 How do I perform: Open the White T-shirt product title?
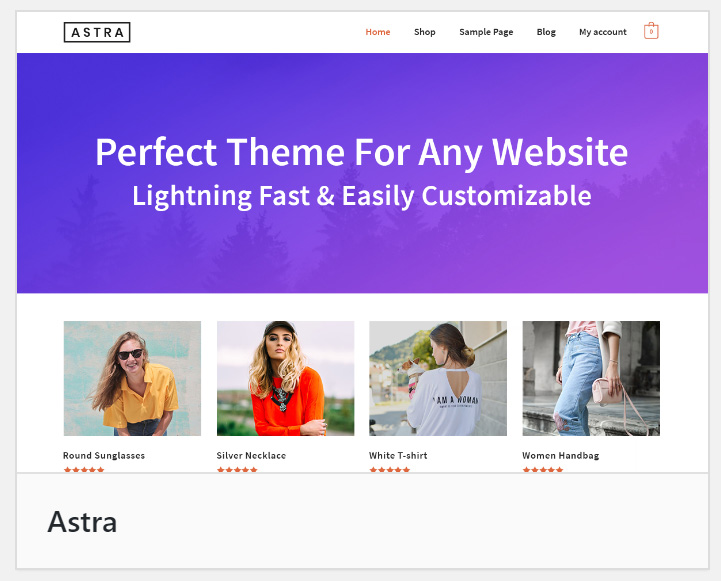coord(398,456)
